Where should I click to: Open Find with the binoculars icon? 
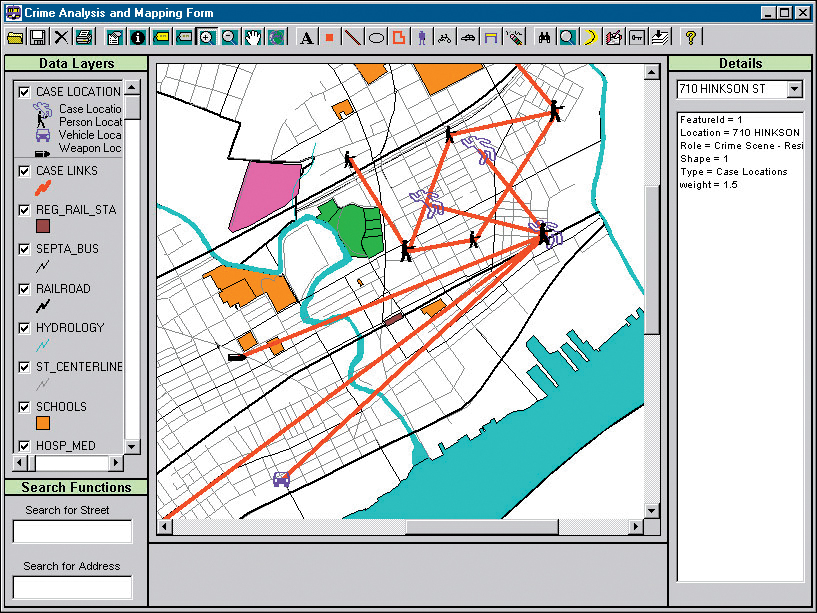544,38
